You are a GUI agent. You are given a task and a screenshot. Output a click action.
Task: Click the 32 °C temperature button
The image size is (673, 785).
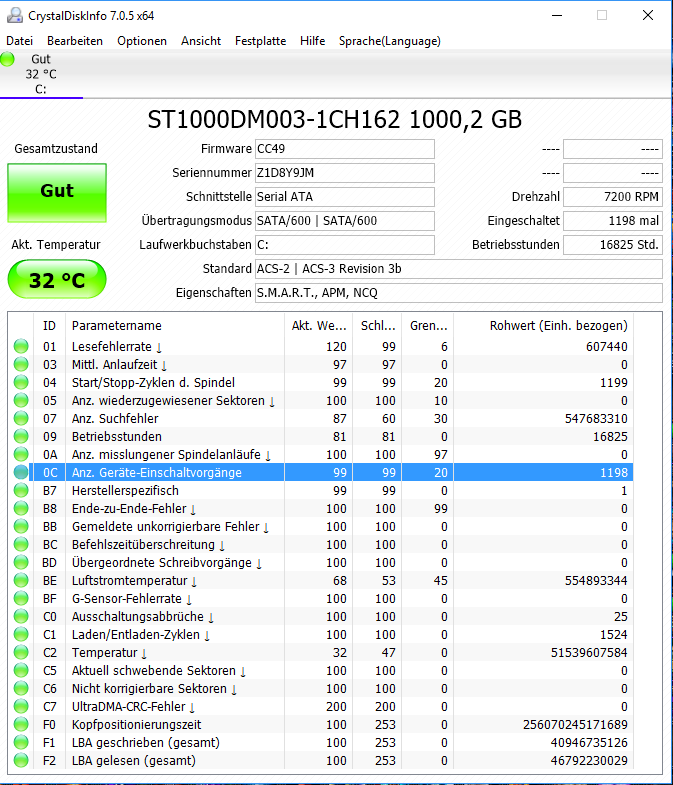(57, 279)
